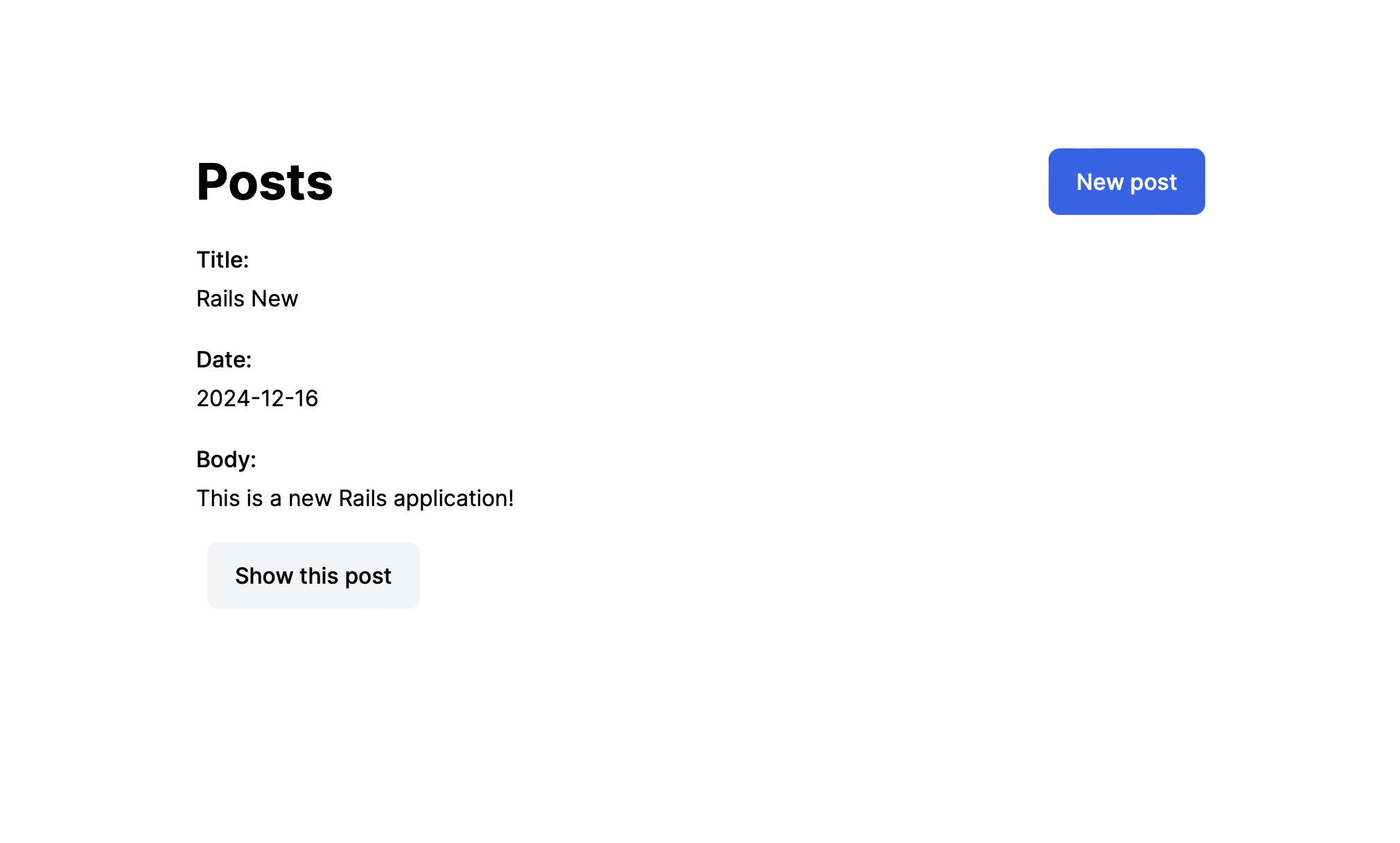This screenshot has width=1400, height=843.
Task: Click the Body: label
Action: [225, 459]
